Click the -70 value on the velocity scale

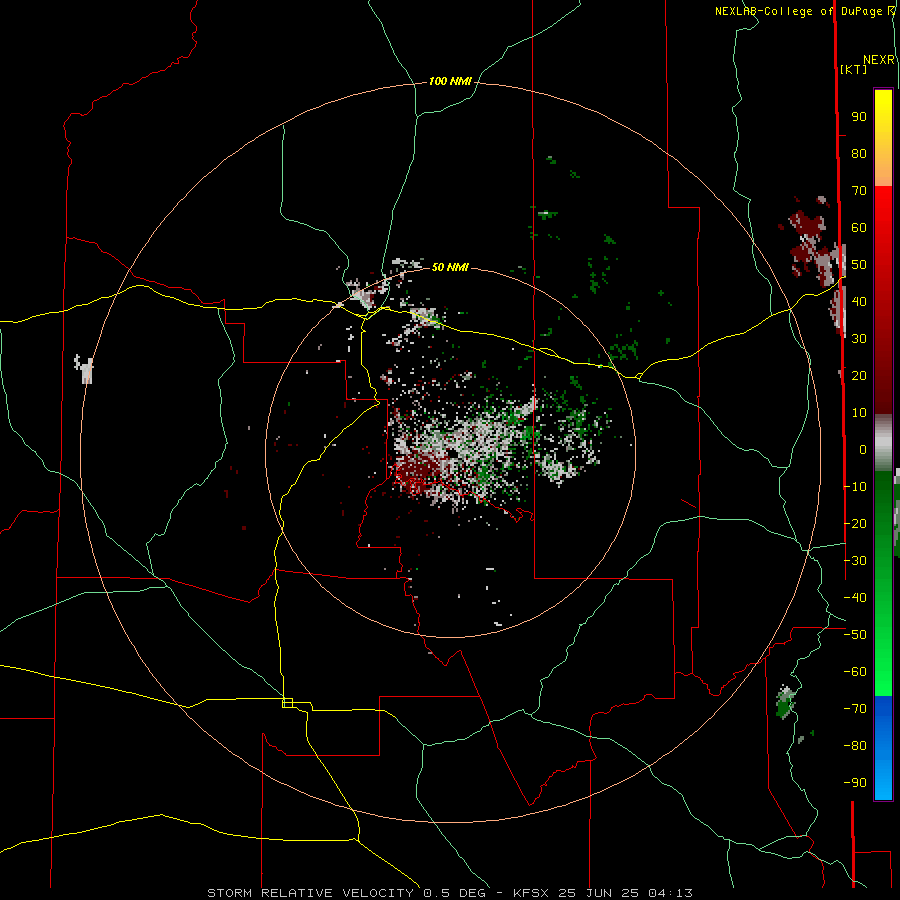coord(855,709)
